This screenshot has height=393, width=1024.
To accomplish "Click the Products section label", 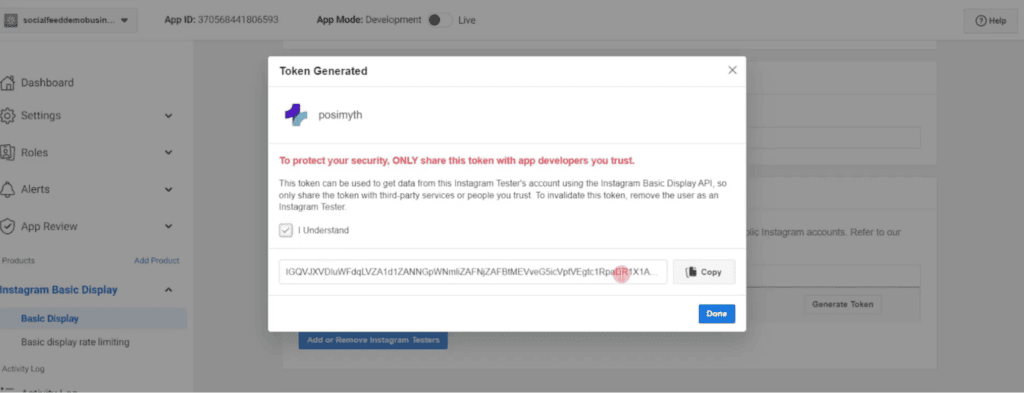I will pyautogui.click(x=18, y=260).
